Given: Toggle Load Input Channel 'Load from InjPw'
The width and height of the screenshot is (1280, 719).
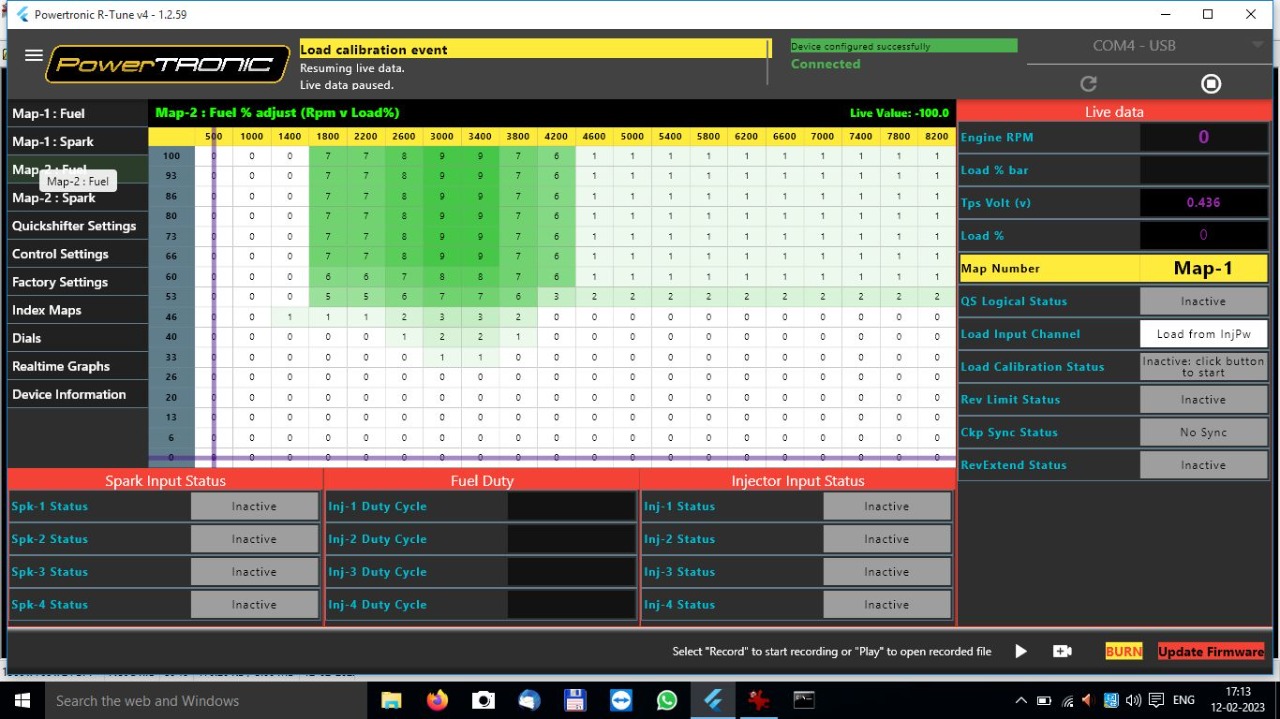Looking at the screenshot, I should (1203, 334).
